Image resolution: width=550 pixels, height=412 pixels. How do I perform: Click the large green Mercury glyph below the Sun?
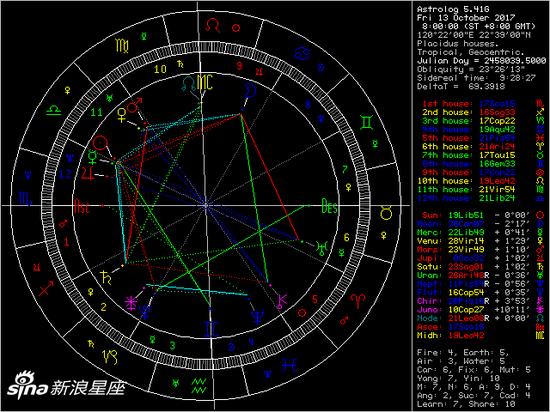pyautogui.click(x=93, y=157)
